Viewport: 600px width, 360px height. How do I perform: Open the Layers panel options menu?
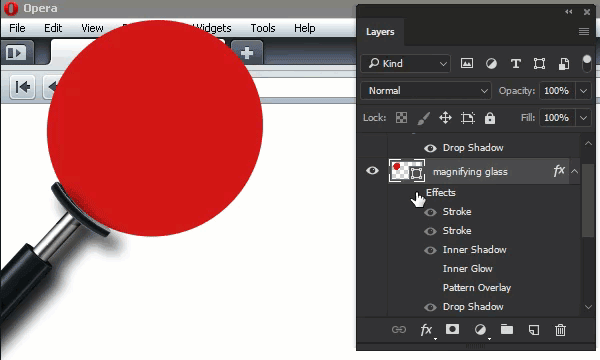pyautogui.click(x=584, y=31)
